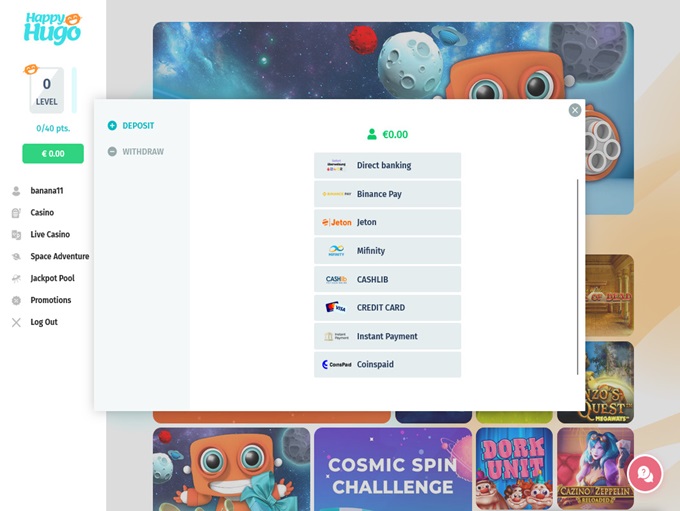Open the Dork Unit game thumbnail

pos(514,468)
